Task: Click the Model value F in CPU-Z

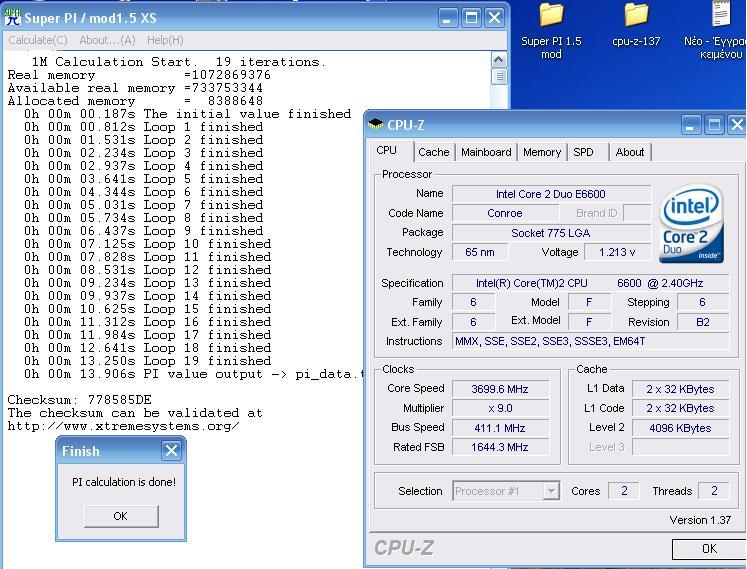Action: (589, 302)
